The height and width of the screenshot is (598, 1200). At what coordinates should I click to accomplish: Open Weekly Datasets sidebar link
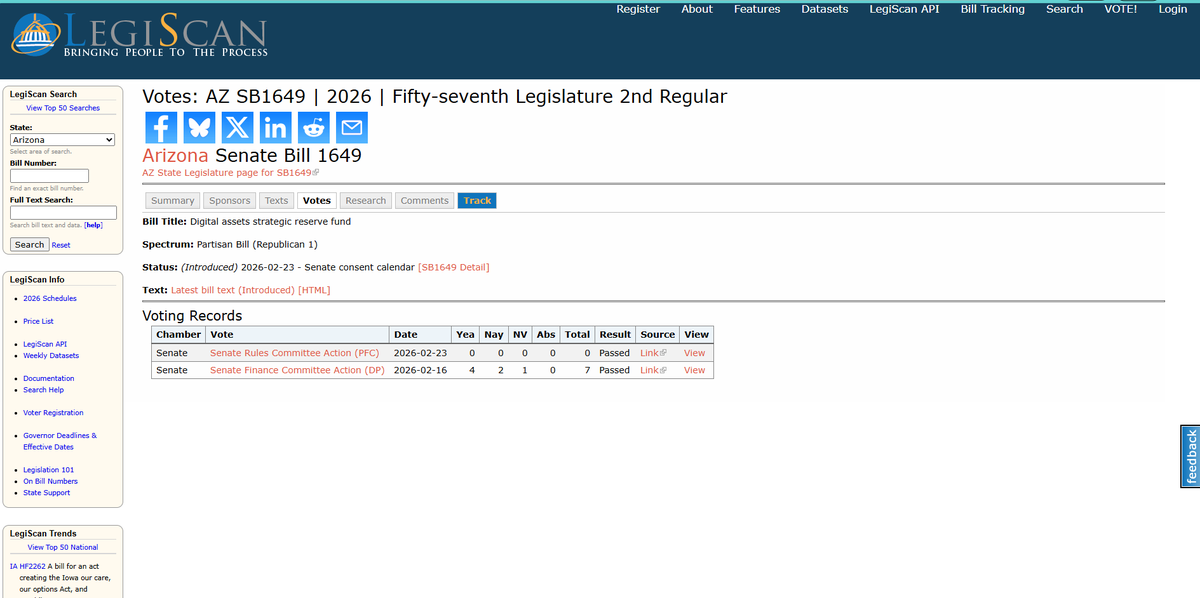pos(51,356)
